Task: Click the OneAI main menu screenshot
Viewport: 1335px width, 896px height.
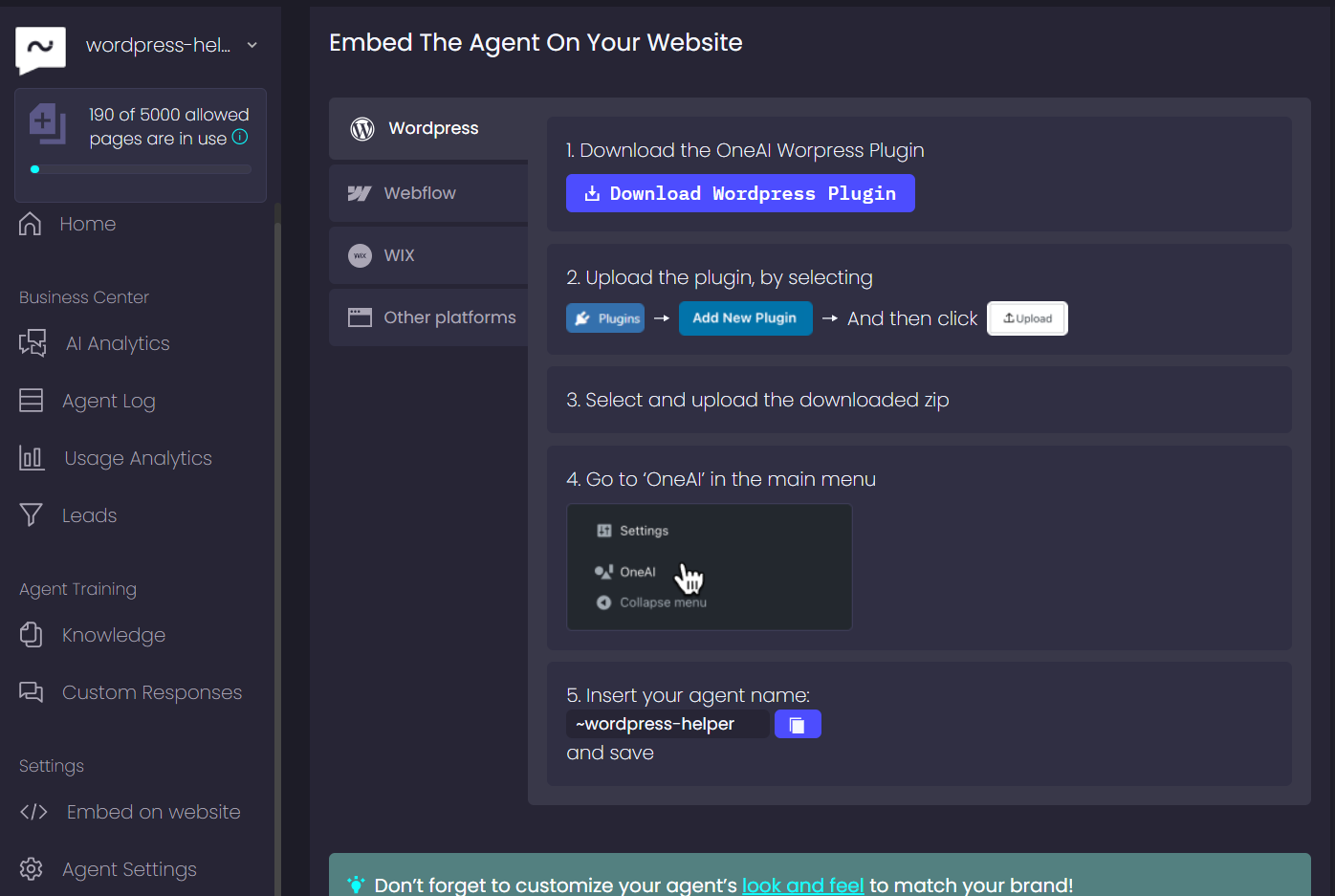Action: (710, 567)
